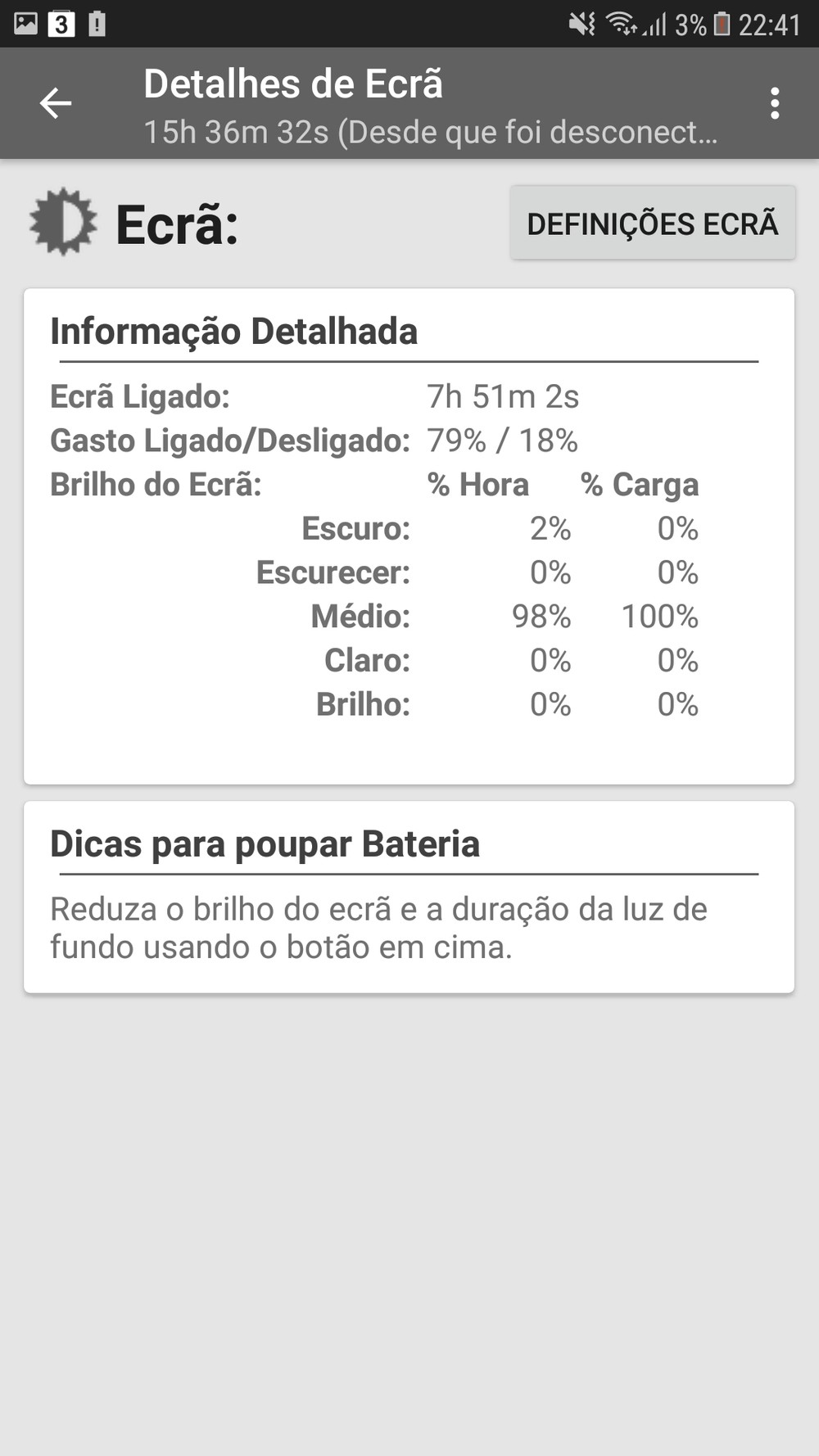Select the Informação Detalhada card heading
Viewport: 819px width, 1456px height.
click(234, 331)
